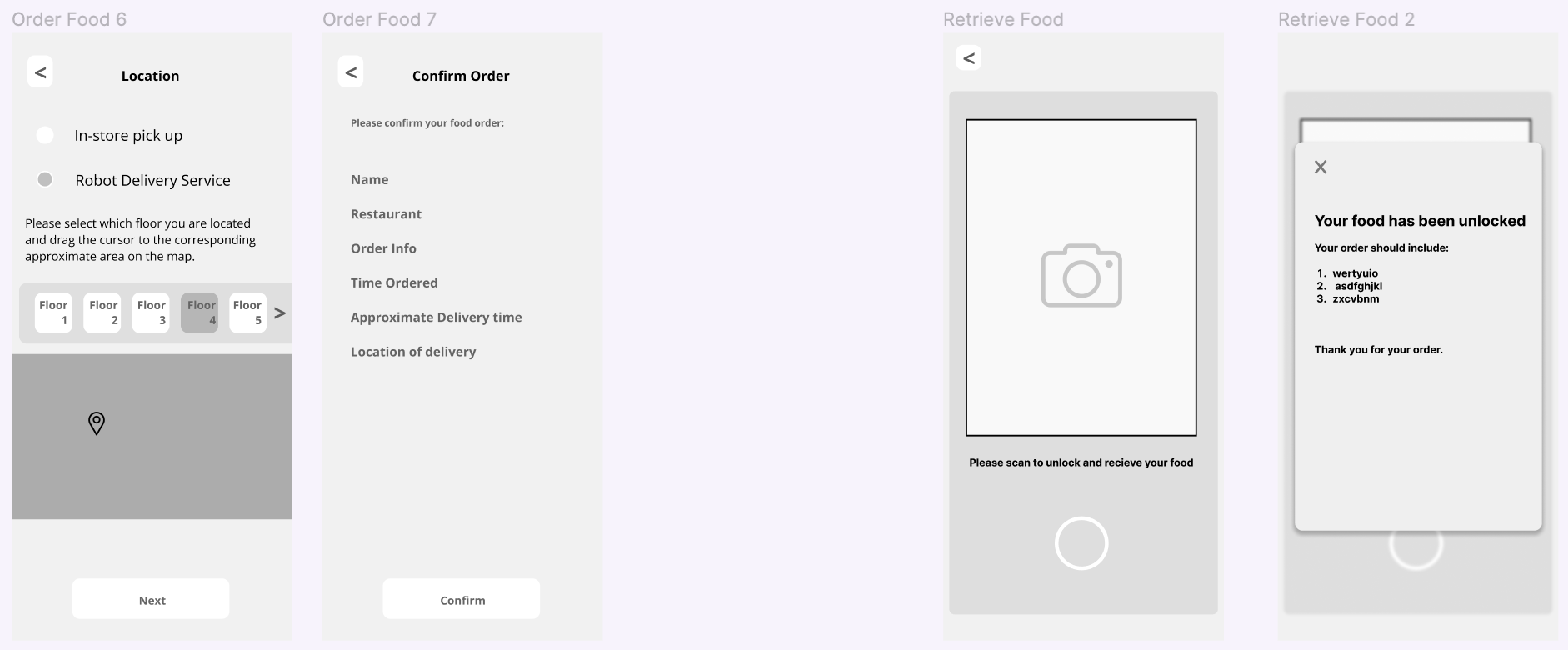Select the Floor 1 tab
1568x650 pixels.
(53, 312)
